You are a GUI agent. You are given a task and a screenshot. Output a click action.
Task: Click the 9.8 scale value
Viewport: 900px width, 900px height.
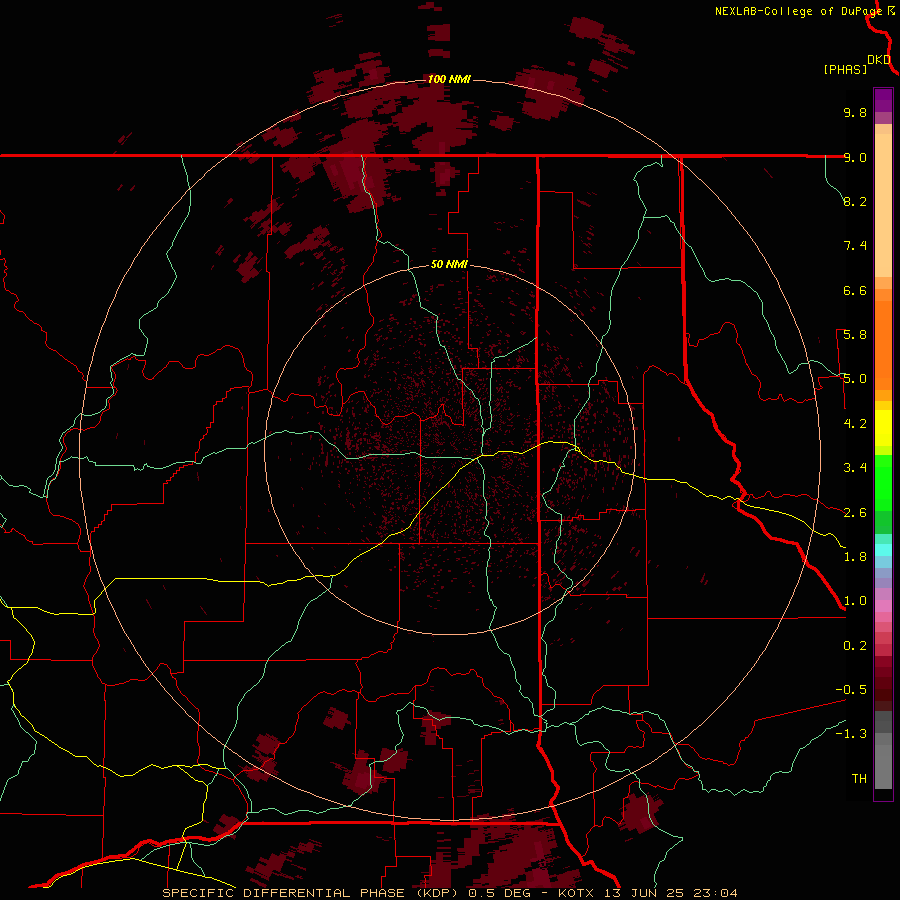click(x=855, y=112)
